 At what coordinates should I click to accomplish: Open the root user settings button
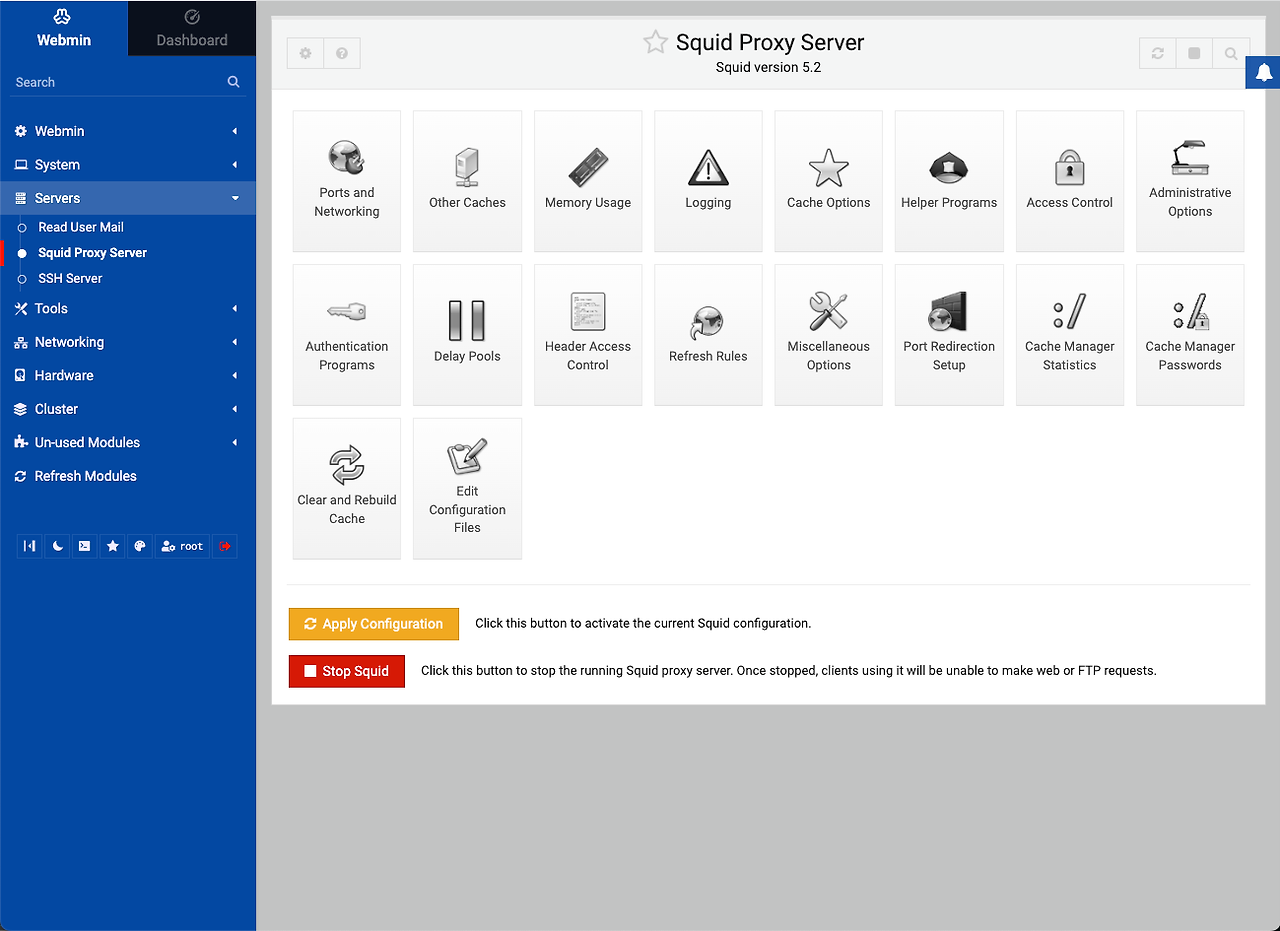[183, 546]
